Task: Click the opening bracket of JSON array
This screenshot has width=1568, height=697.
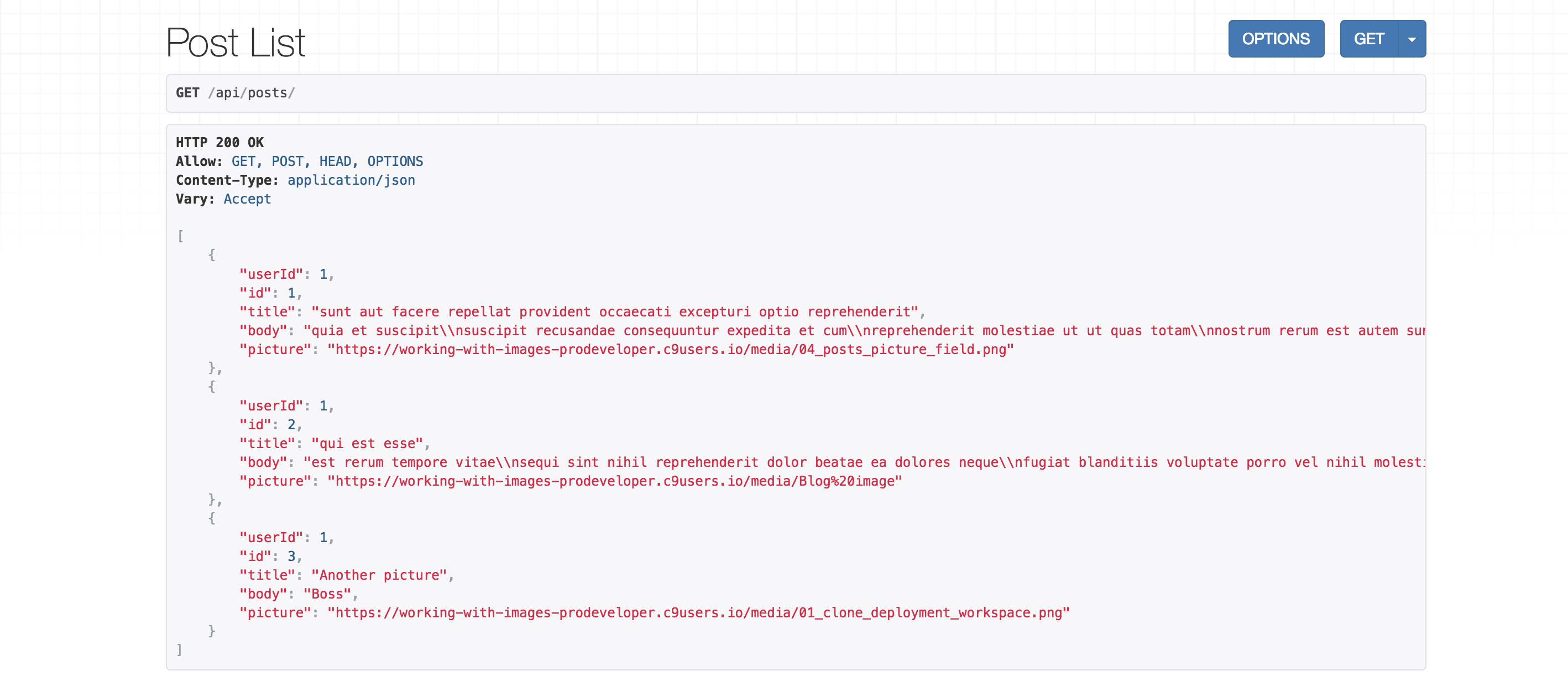Action: point(180,236)
